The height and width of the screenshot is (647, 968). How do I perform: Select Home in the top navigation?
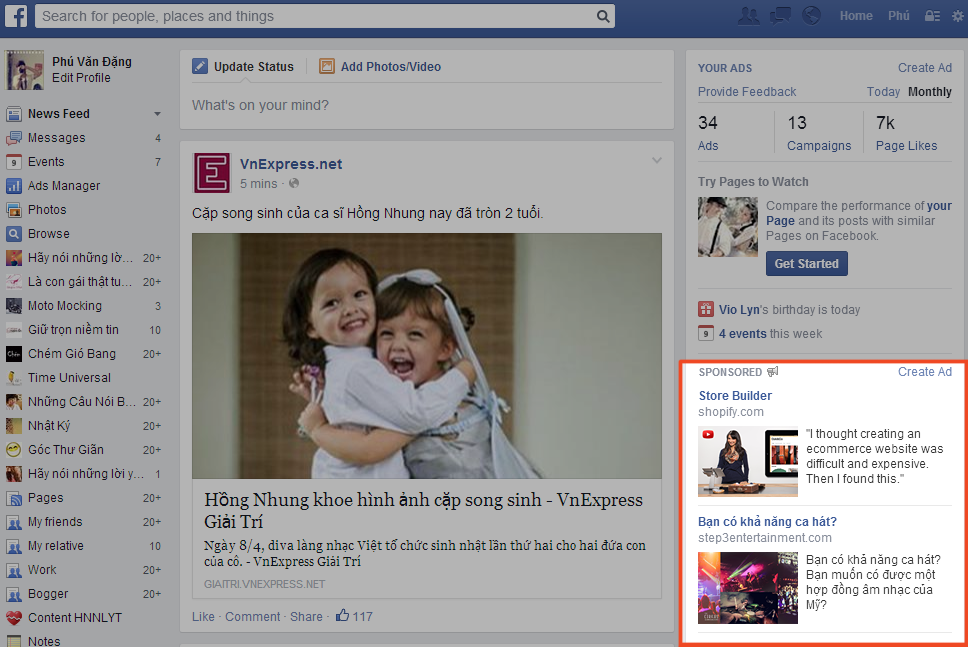(856, 16)
